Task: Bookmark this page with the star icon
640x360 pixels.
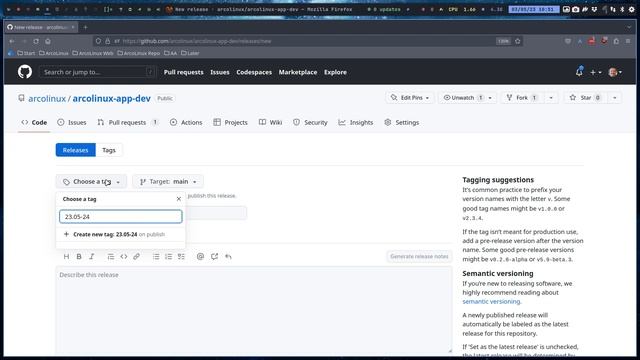Action: [518, 41]
